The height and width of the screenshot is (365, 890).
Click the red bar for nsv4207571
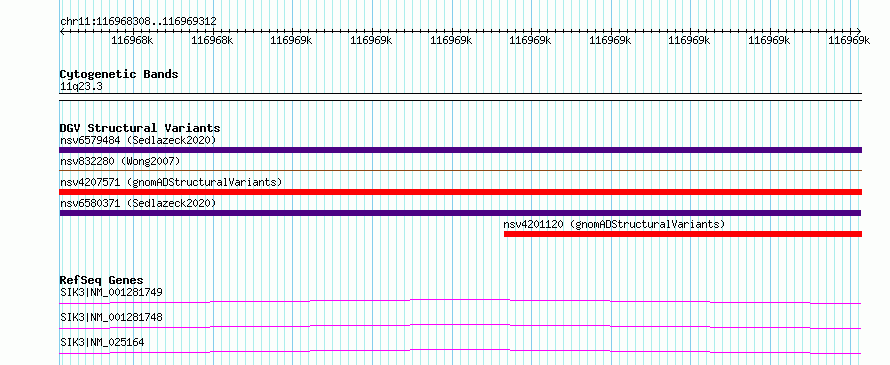click(x=460, y=192)
